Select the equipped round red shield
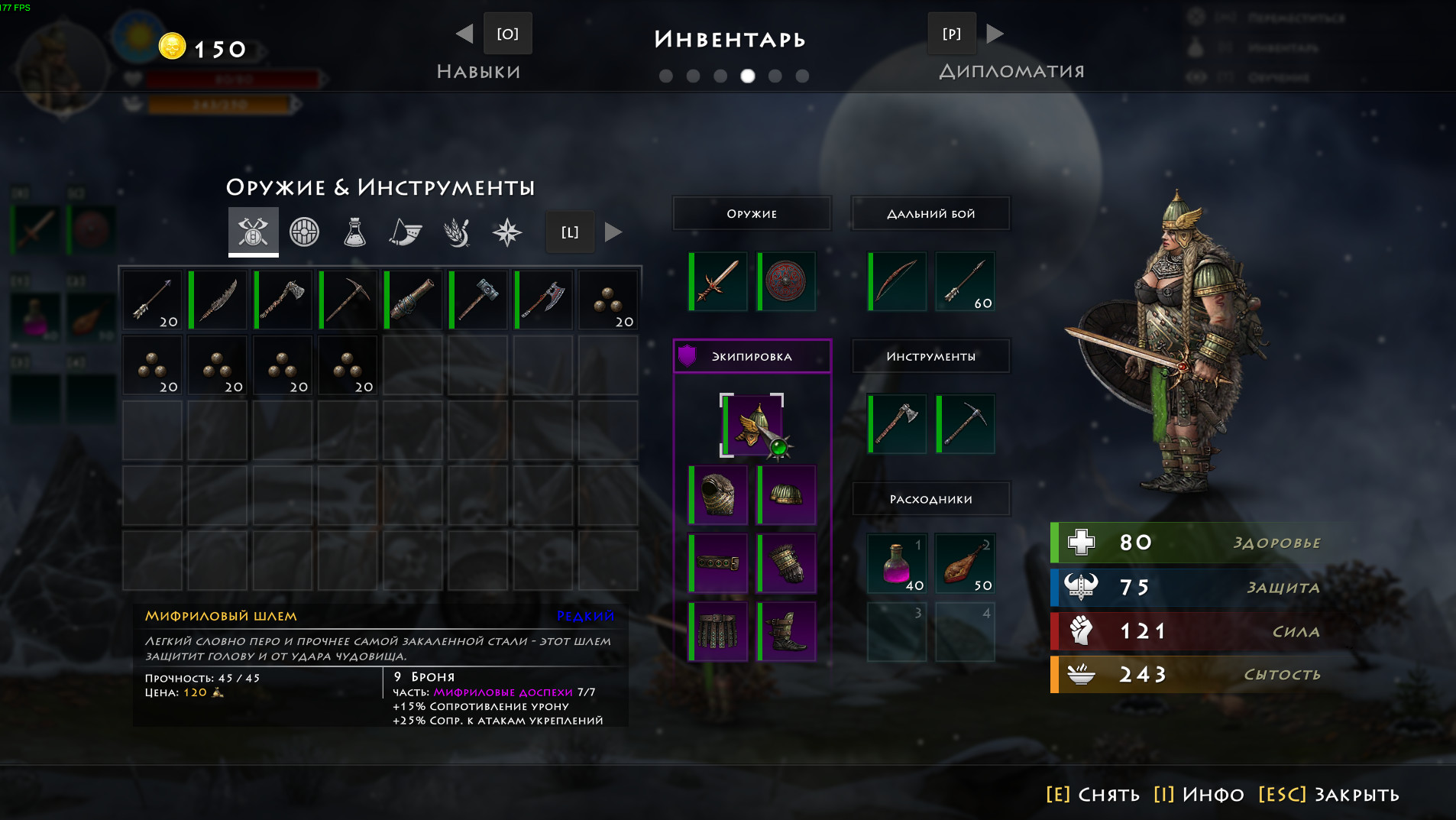 [x=786, y=281]
